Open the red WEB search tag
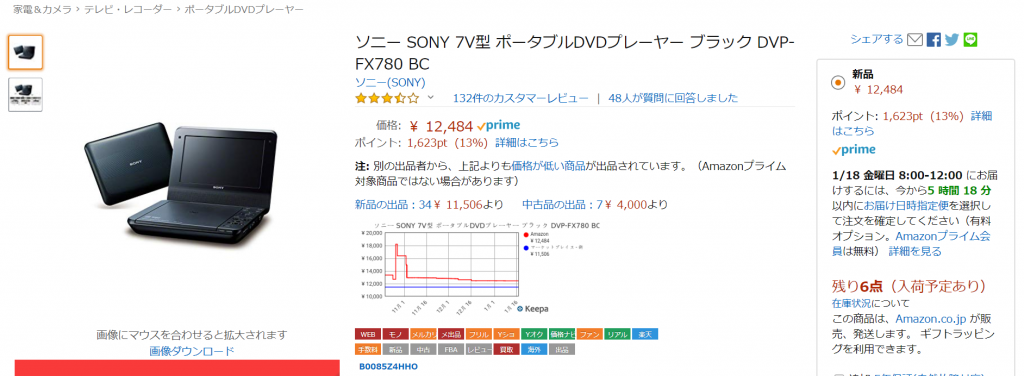Image resolution: width=1024 pixels, height=376 pixels. [x=368, y=334]
